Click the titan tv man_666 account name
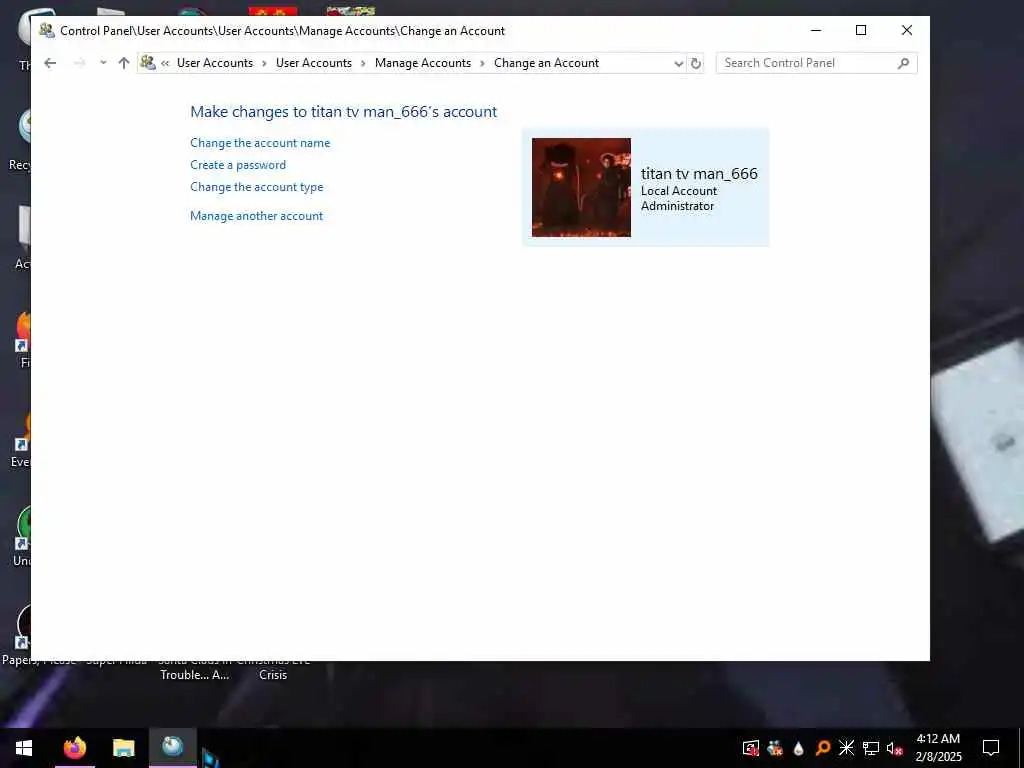 tap(699, 174)
